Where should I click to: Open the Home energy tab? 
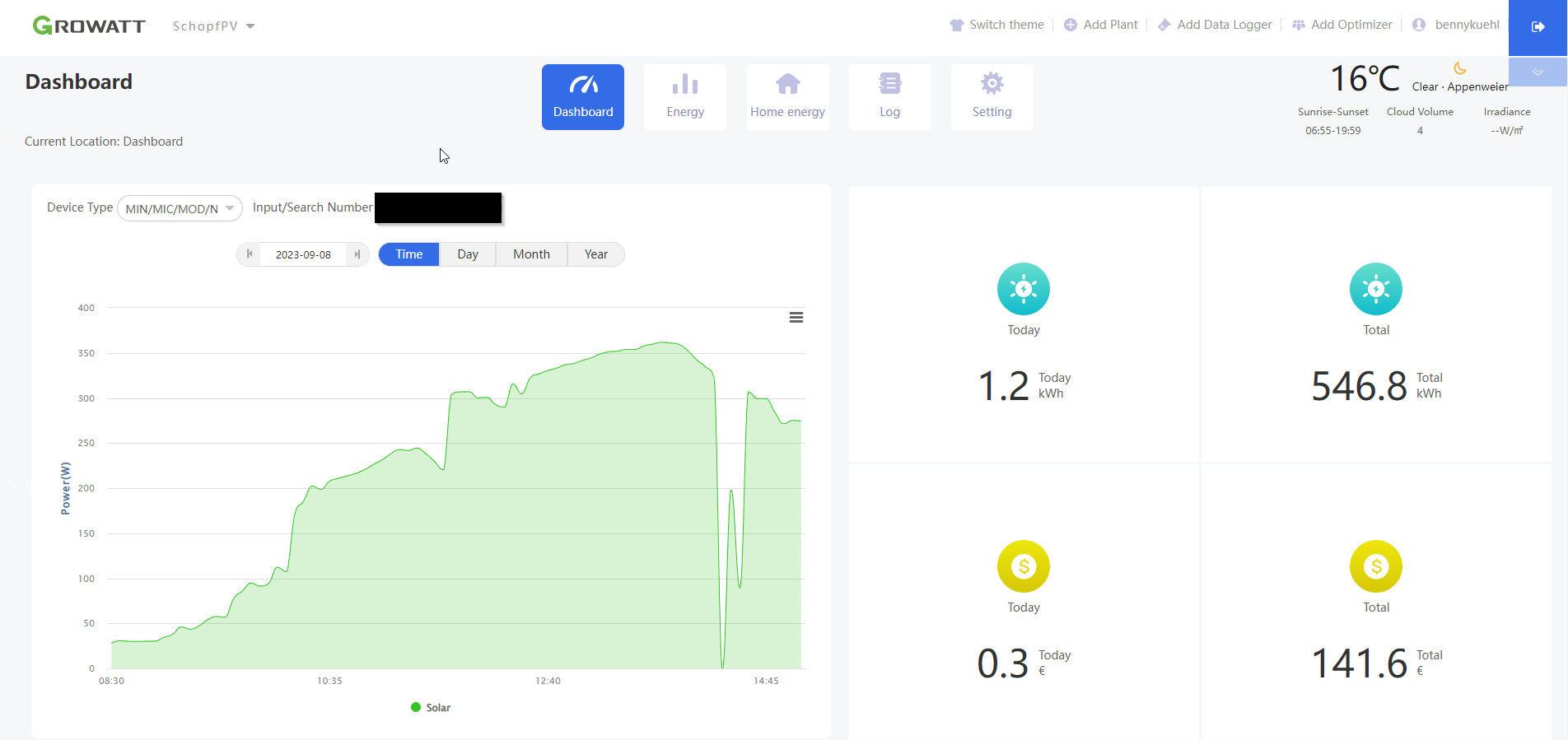787,97
